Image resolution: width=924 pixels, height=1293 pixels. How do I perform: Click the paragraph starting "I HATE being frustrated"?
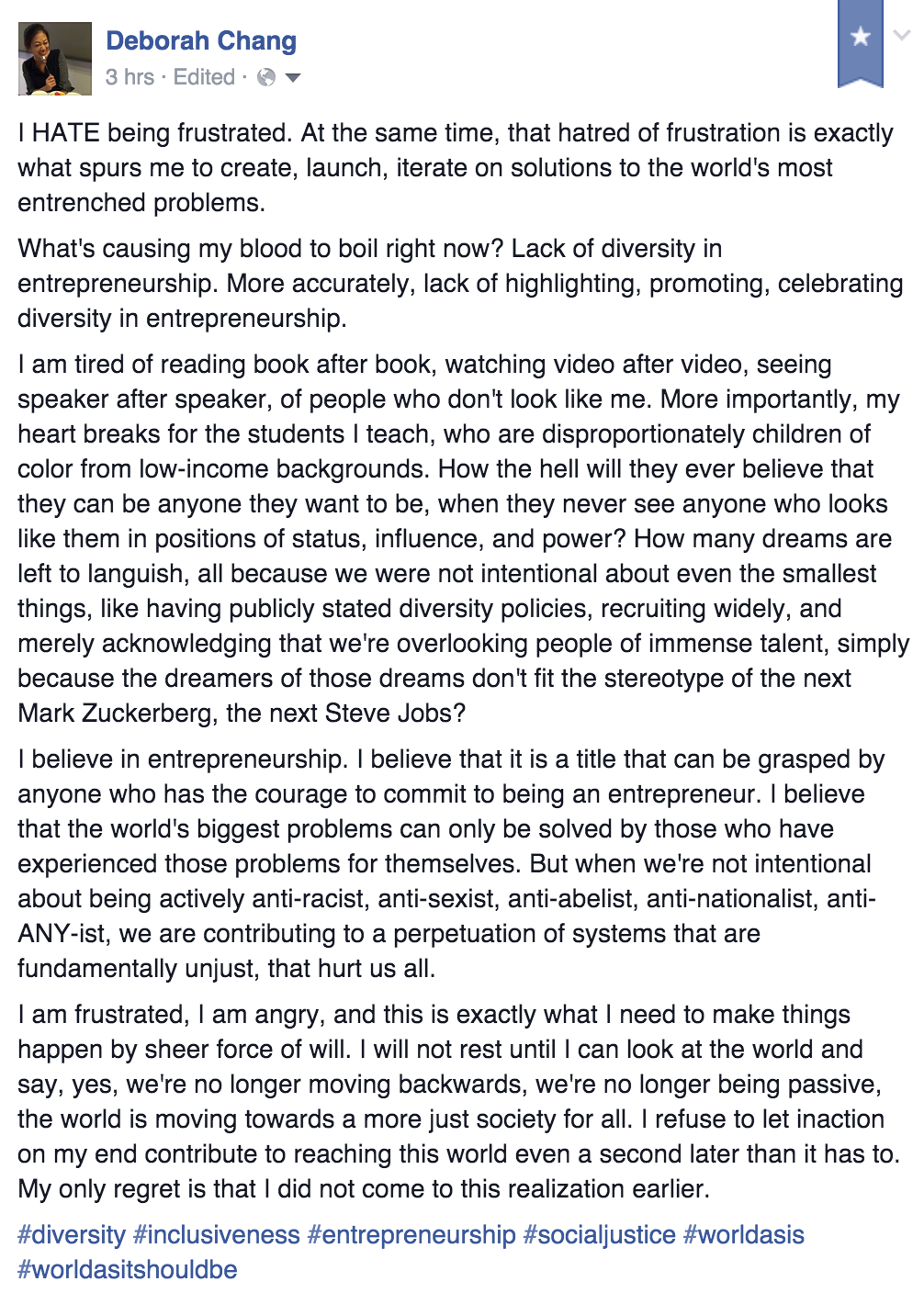point(455,168)
